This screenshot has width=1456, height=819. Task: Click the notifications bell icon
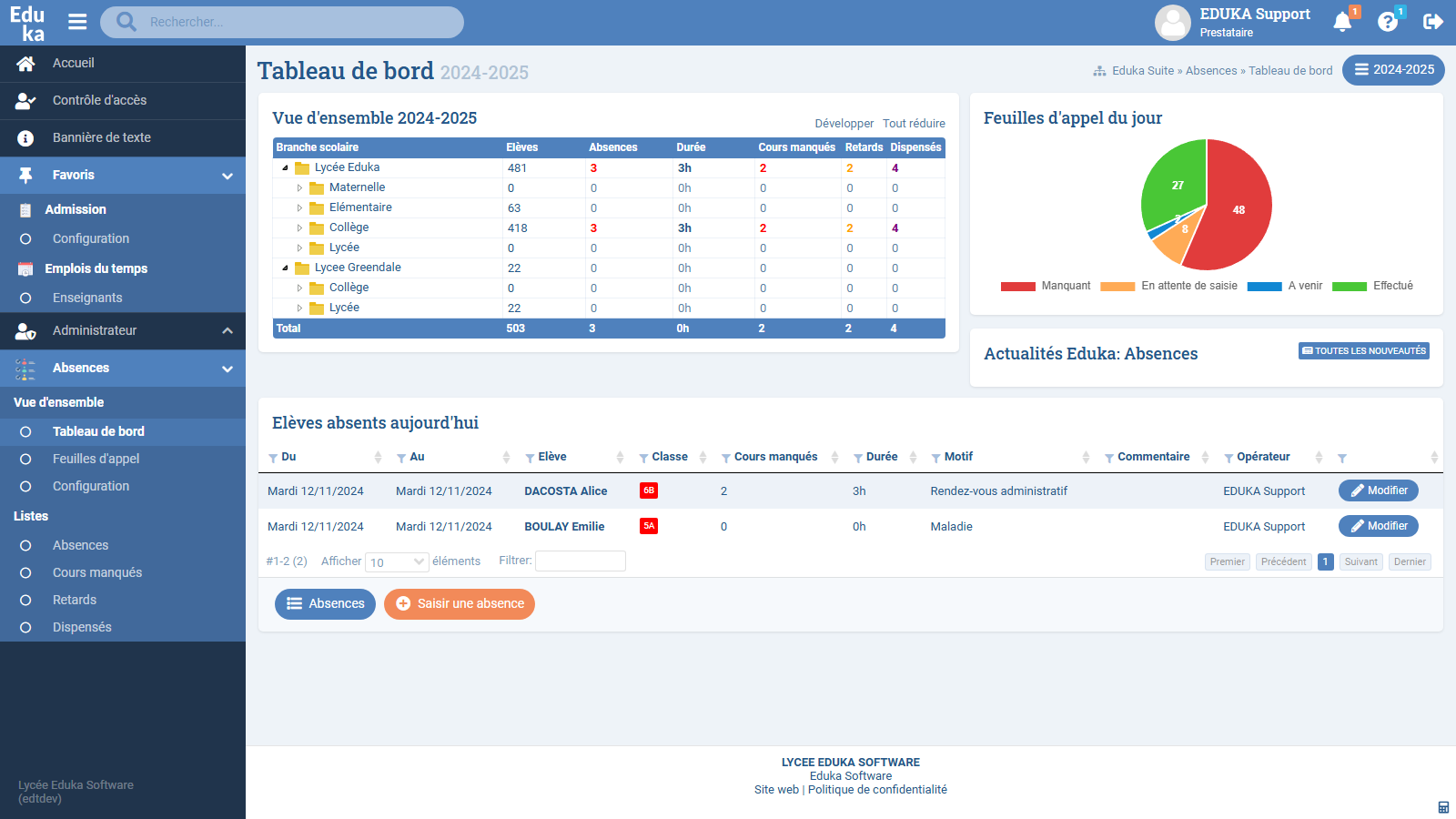(x=1341, y=22)
